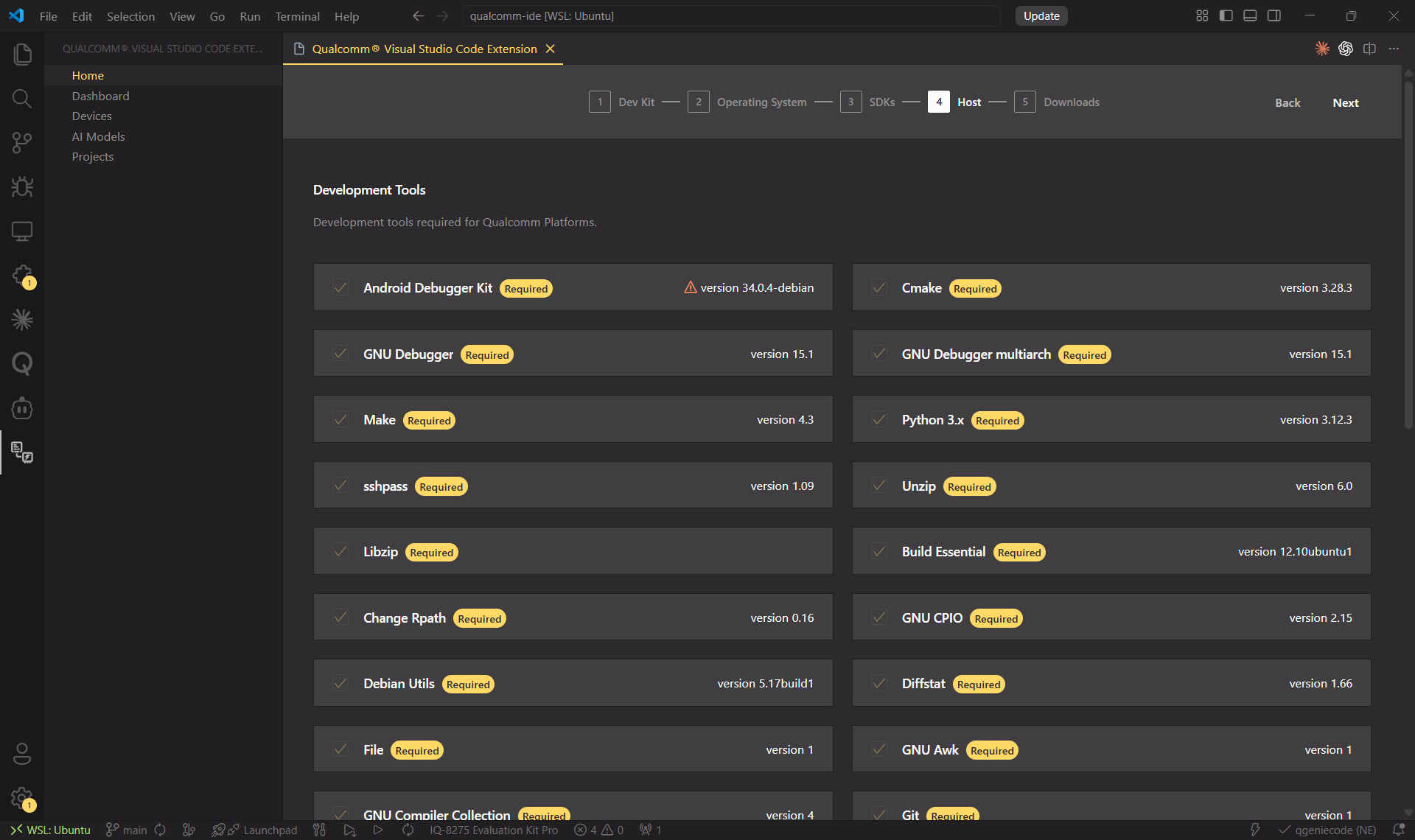This screenshot has width=1415, height=840.
Task: Toggle the GNU Debugger checkbox
Action: [340, 354]
